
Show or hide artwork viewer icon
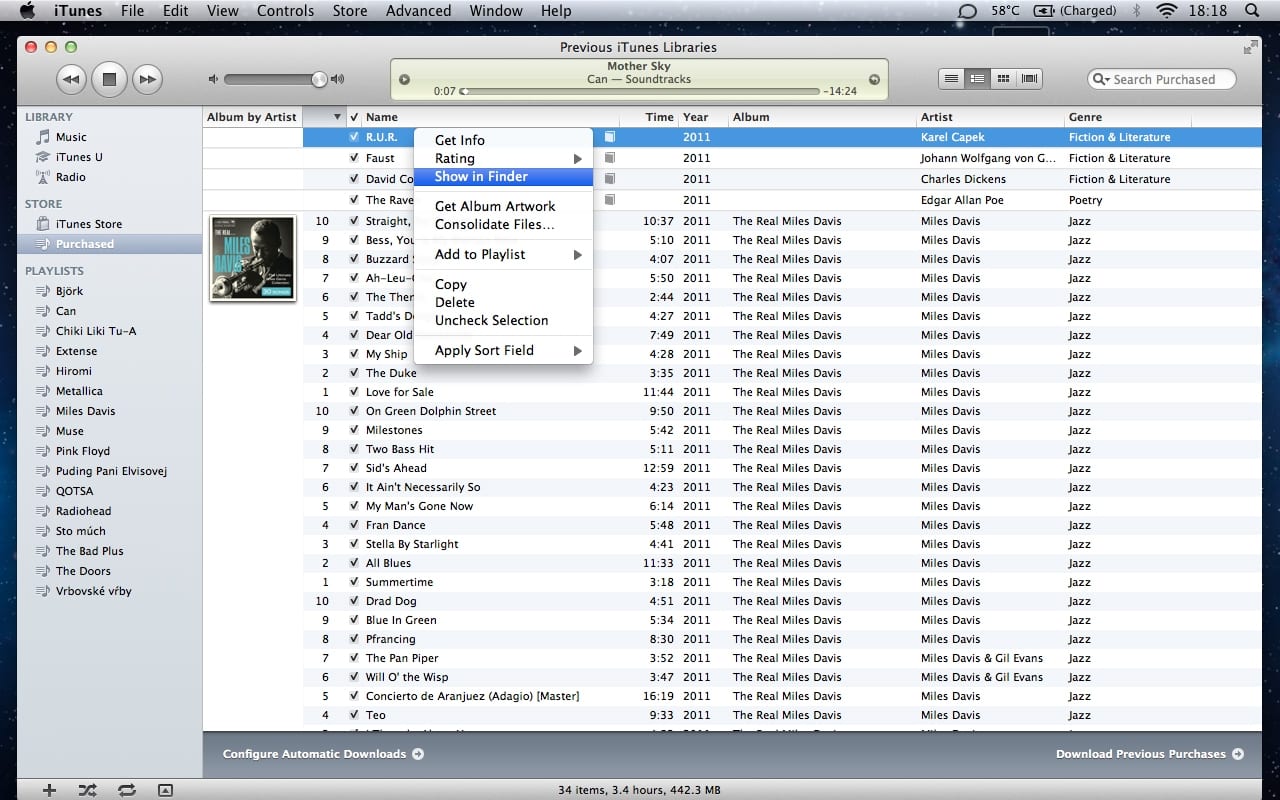coord(165,790)
